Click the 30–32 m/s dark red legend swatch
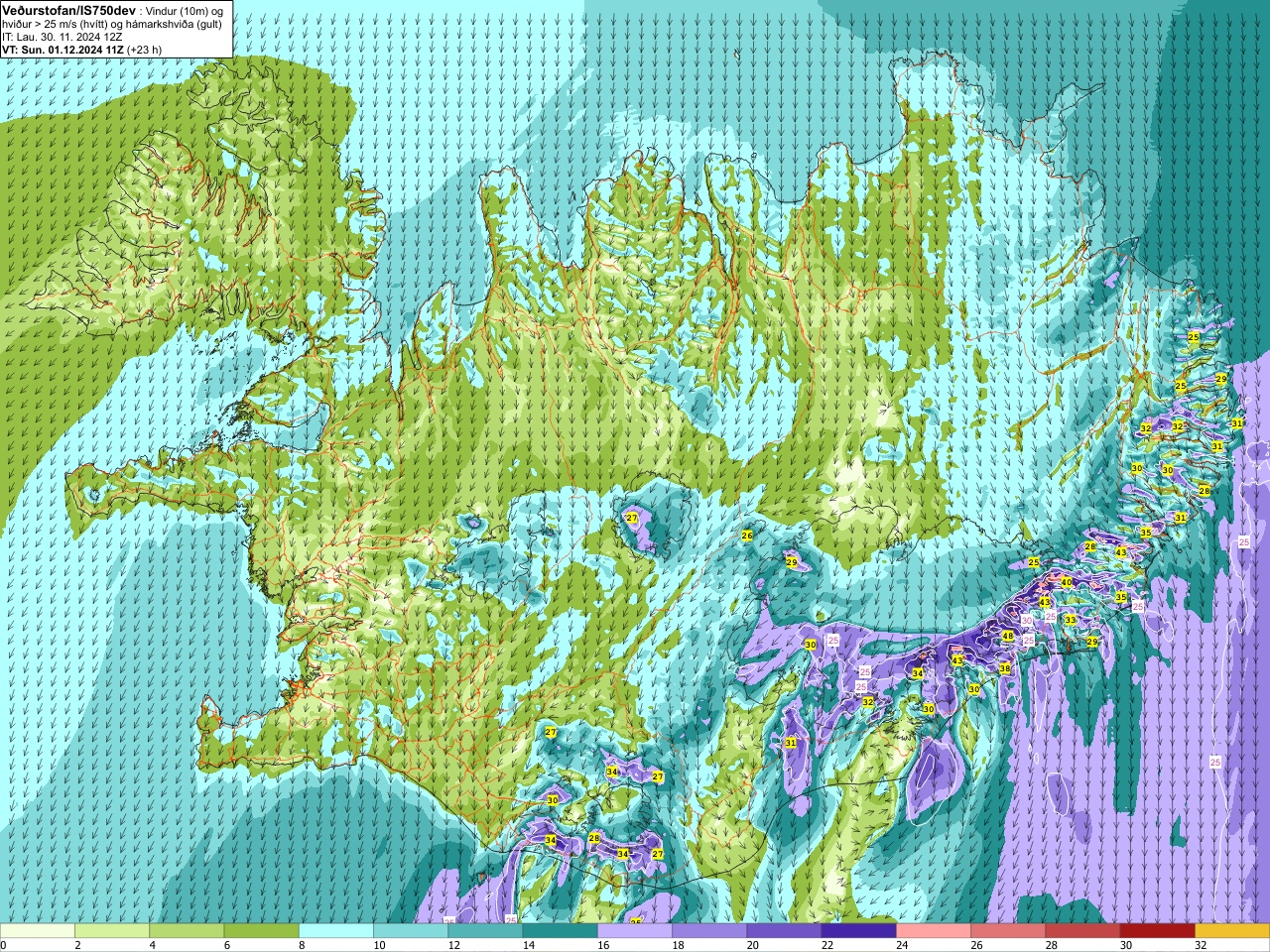1270x952 pixels. (x=1157, y=931)
